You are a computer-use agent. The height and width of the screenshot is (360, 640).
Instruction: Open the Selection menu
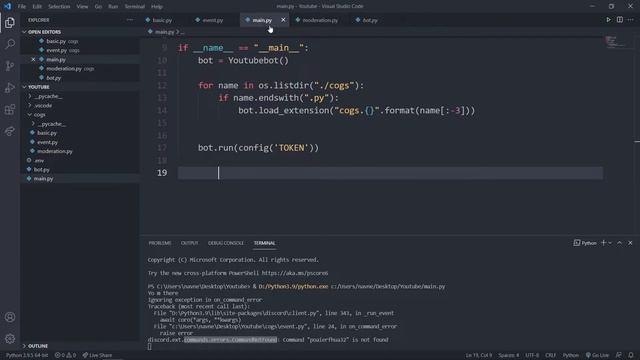pyautogui.click(x=59, y=7)
